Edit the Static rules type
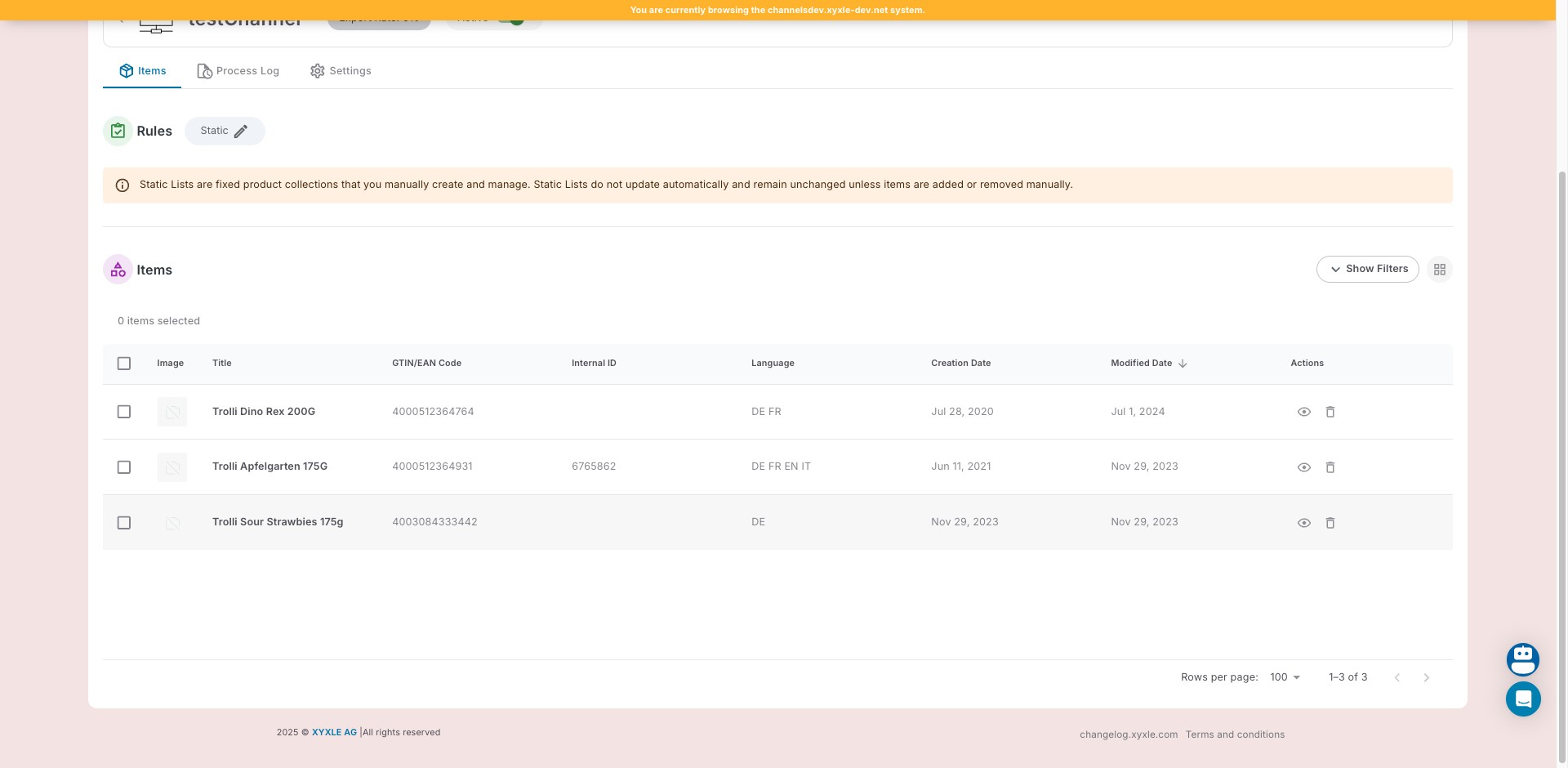The height and width of the screenshot is (768, 1568). pos(240,132)
